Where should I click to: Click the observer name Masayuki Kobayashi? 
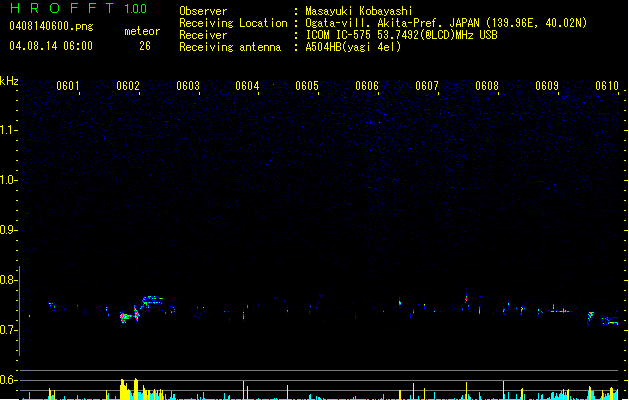click(x=359, y=11)
